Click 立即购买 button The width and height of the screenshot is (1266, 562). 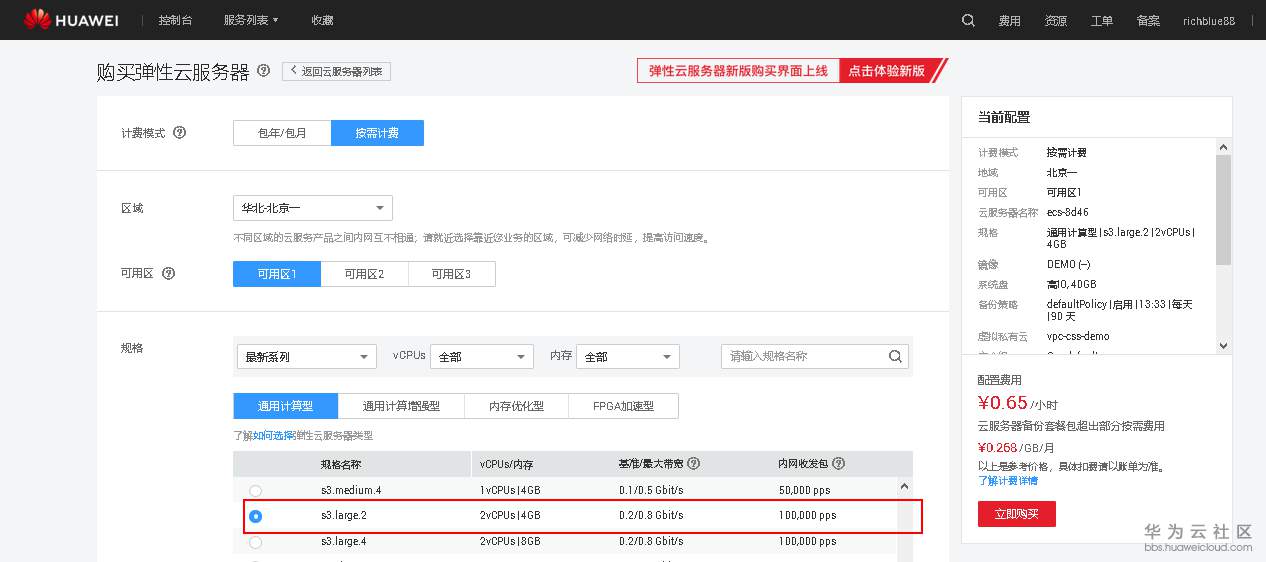pos(1017,514)
